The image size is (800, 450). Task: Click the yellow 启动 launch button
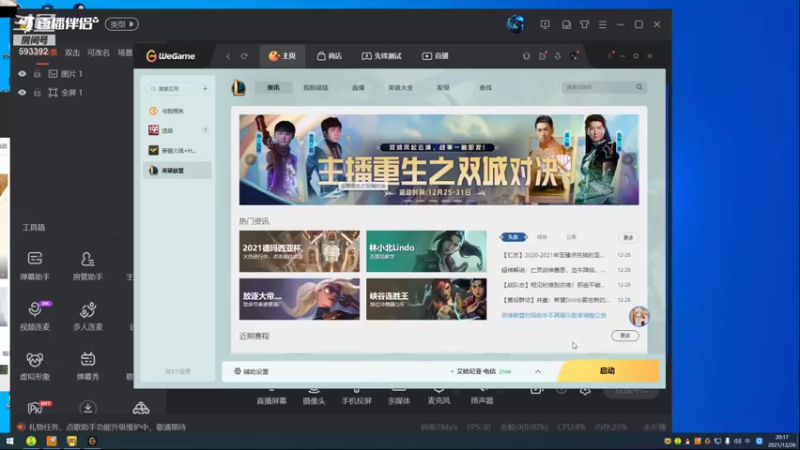[608, 371]
